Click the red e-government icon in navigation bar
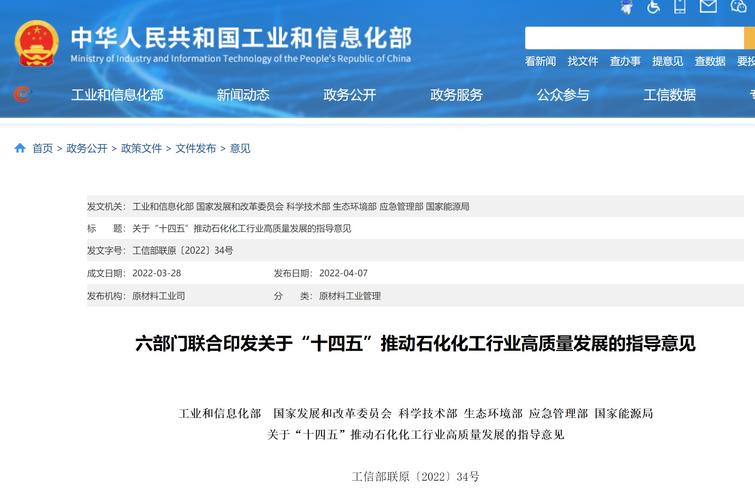This screenshot has height=500, width=755. tap(21, 94)
